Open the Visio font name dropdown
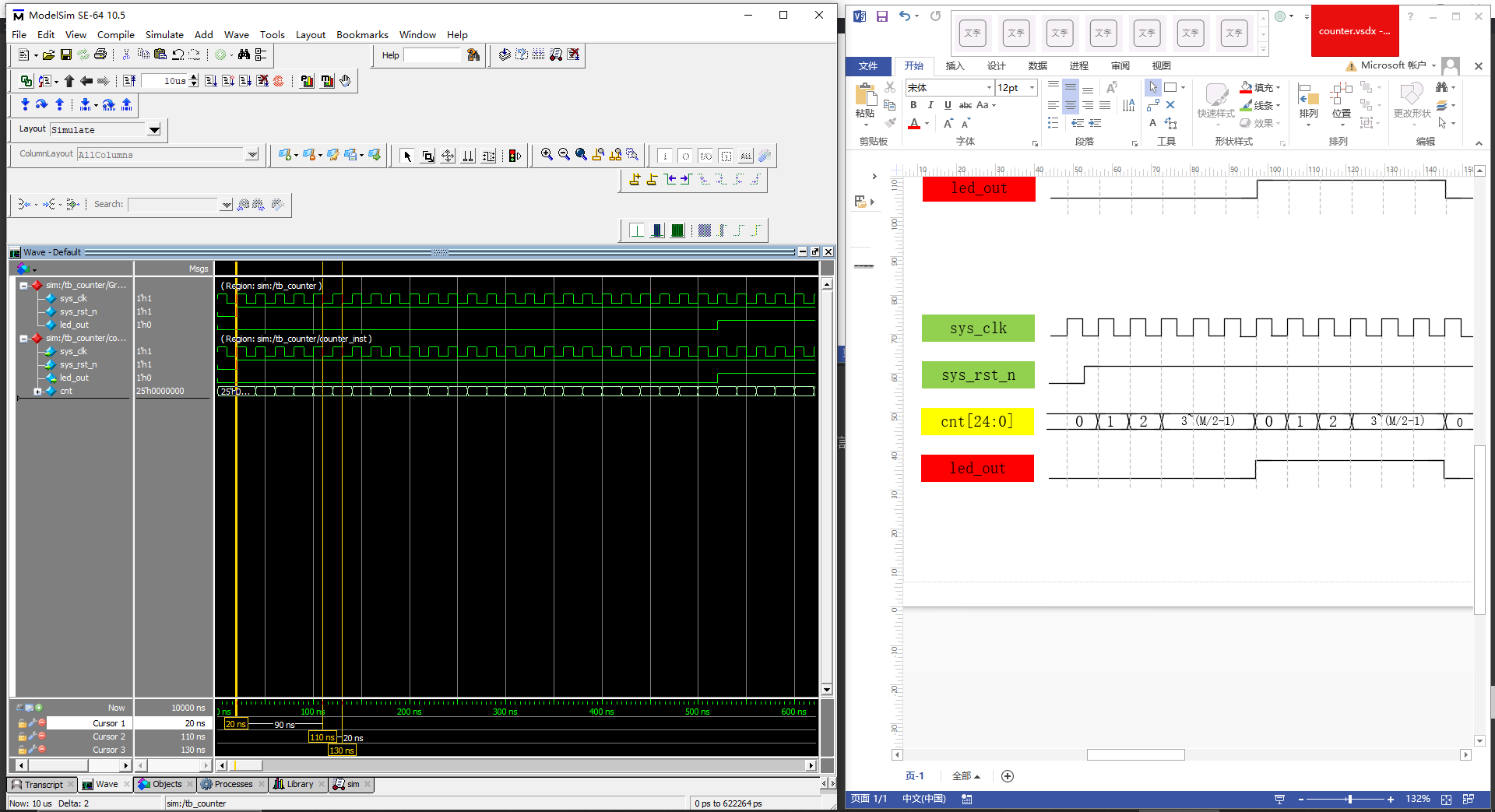 (989, 88)
